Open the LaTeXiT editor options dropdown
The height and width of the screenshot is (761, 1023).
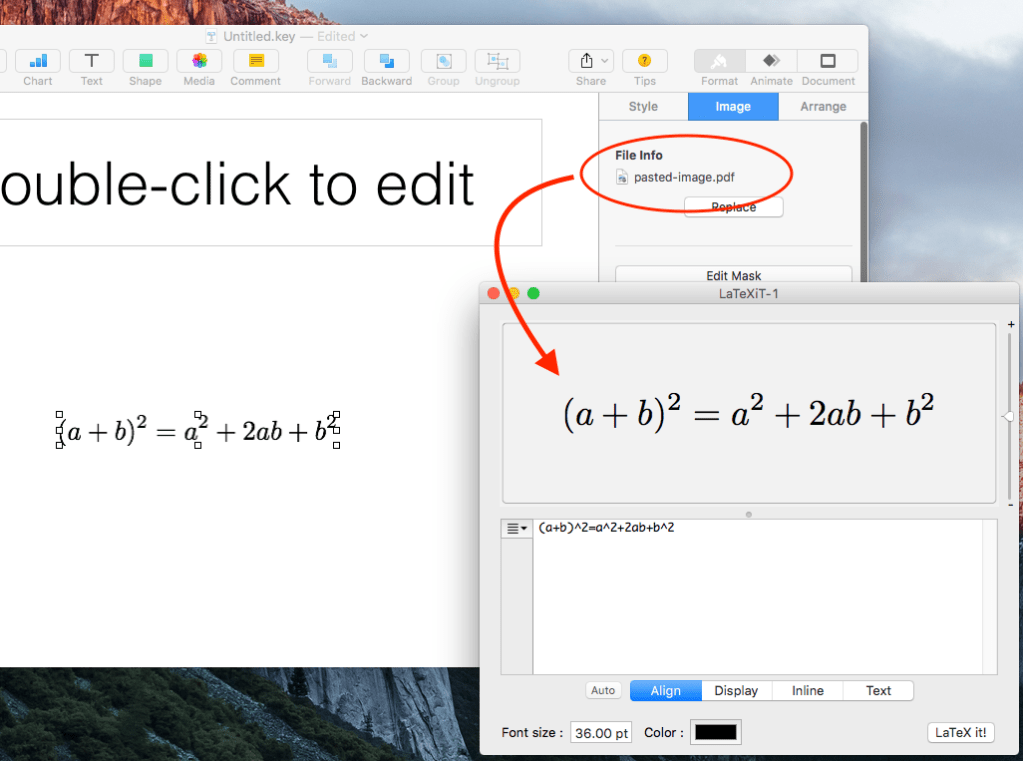point(516,529)
